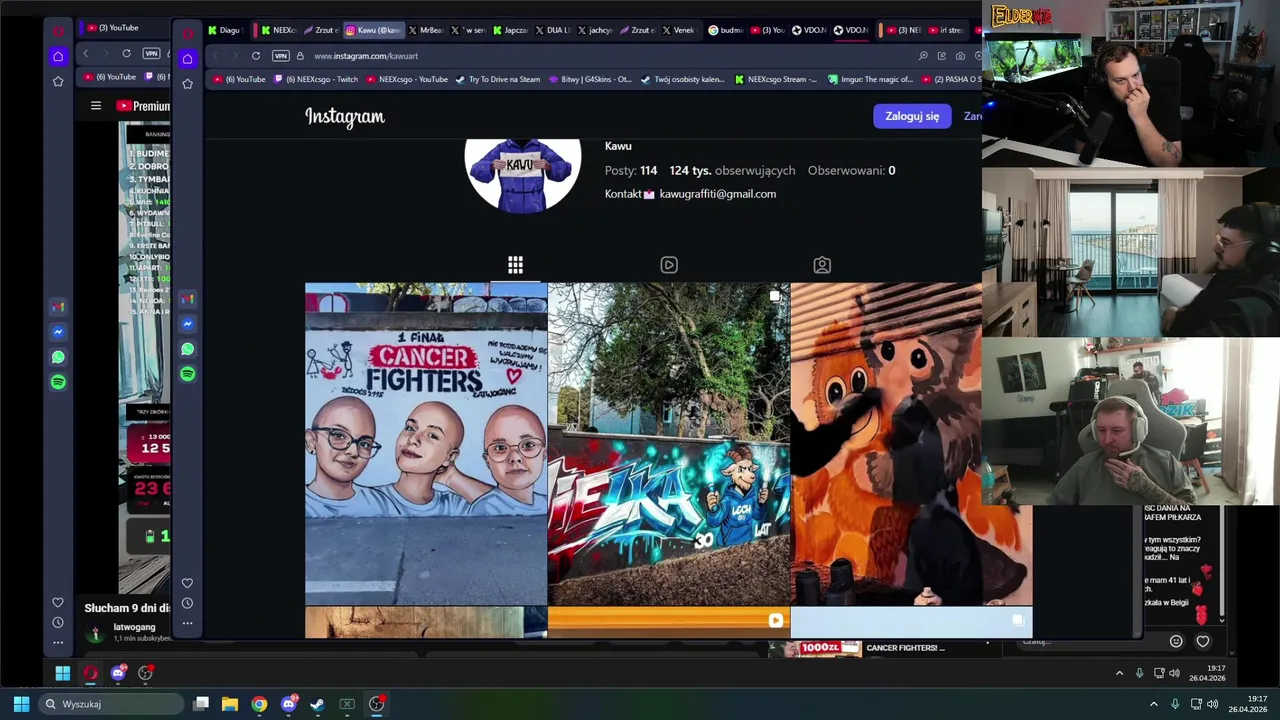Open Messenger in back window sidebar
Image resolution: width=1280 pixels, height=720 pixels.
tap(58, 332)
